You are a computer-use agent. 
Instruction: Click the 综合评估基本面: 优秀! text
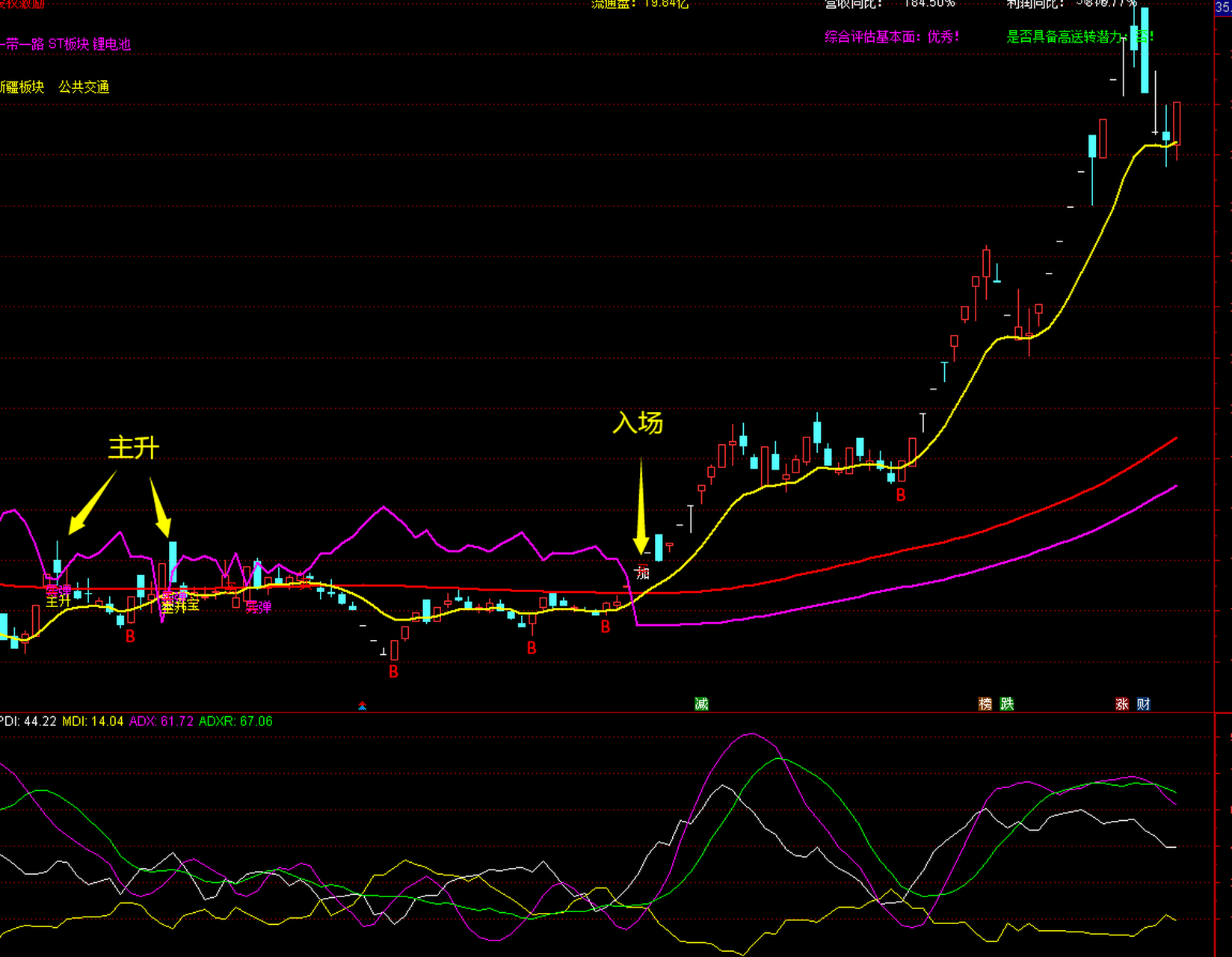pyautogui.click(x=892, y=37)
